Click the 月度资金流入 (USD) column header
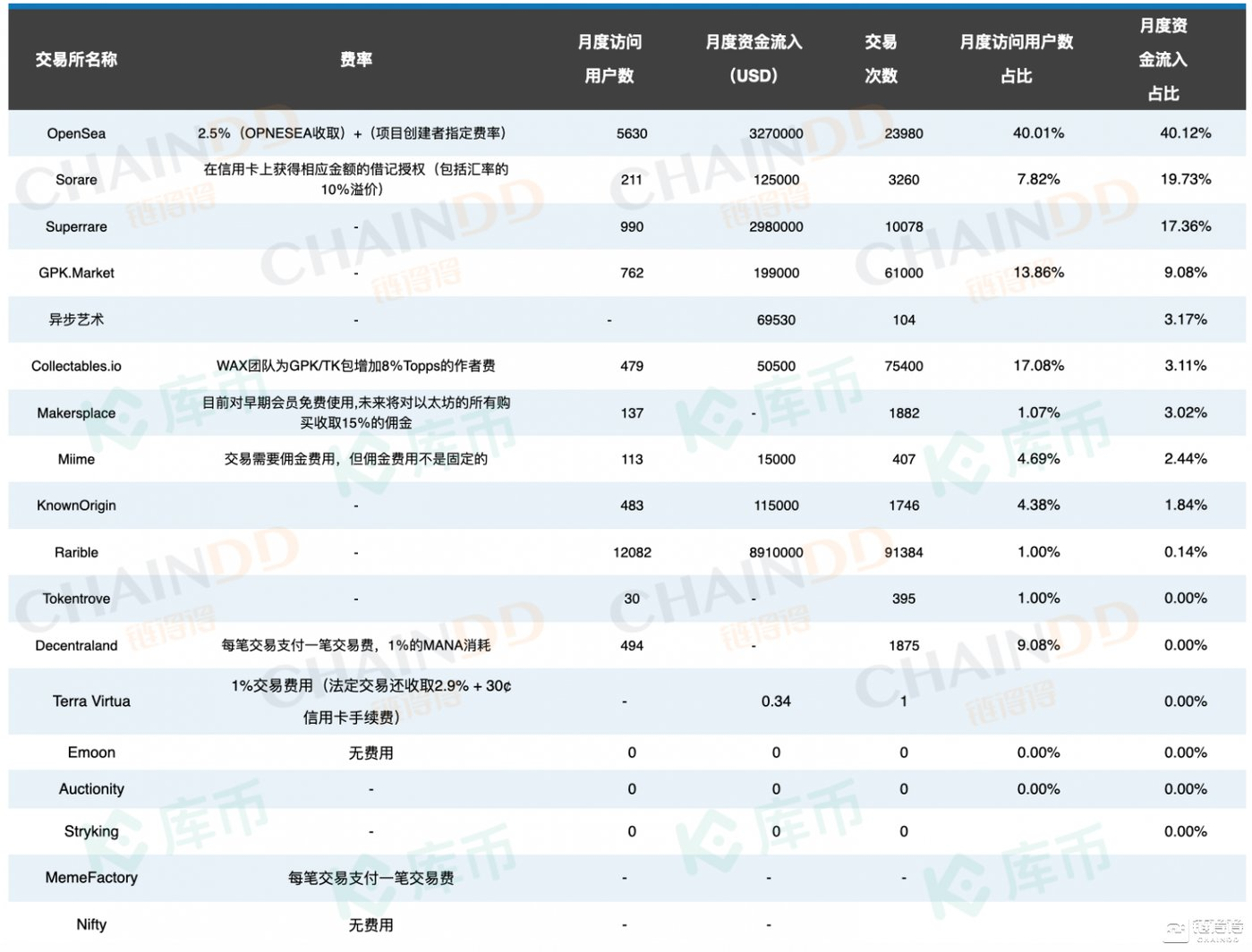This screenshot has height=952, width=1252. 754,59
